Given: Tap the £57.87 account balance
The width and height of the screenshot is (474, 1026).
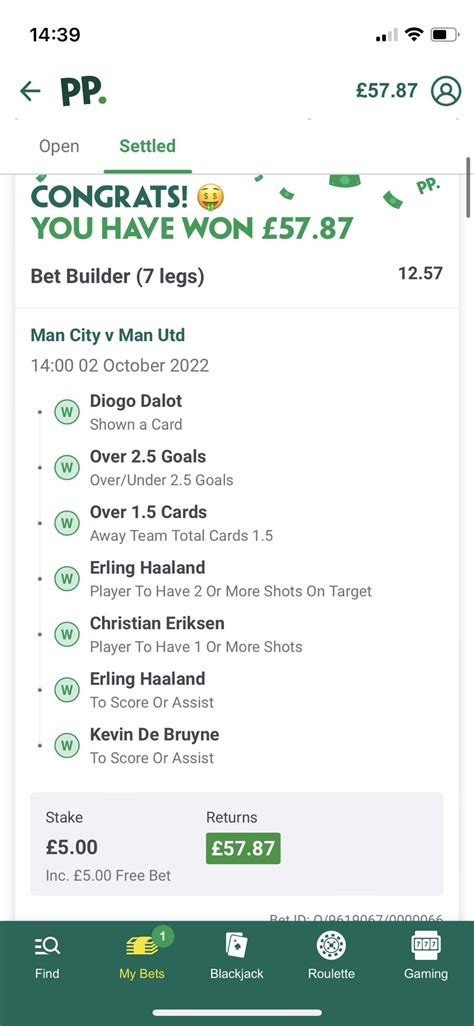Looking at the screenshot, I should click(386, 90).
